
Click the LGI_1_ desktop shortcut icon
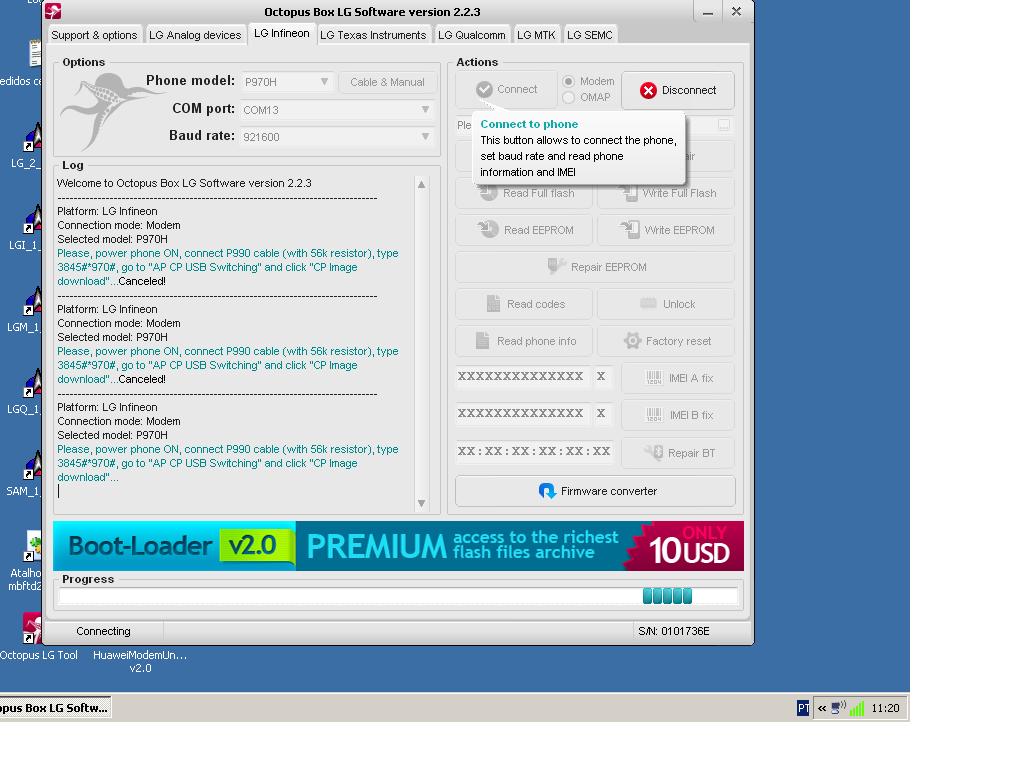coord(32,219)
